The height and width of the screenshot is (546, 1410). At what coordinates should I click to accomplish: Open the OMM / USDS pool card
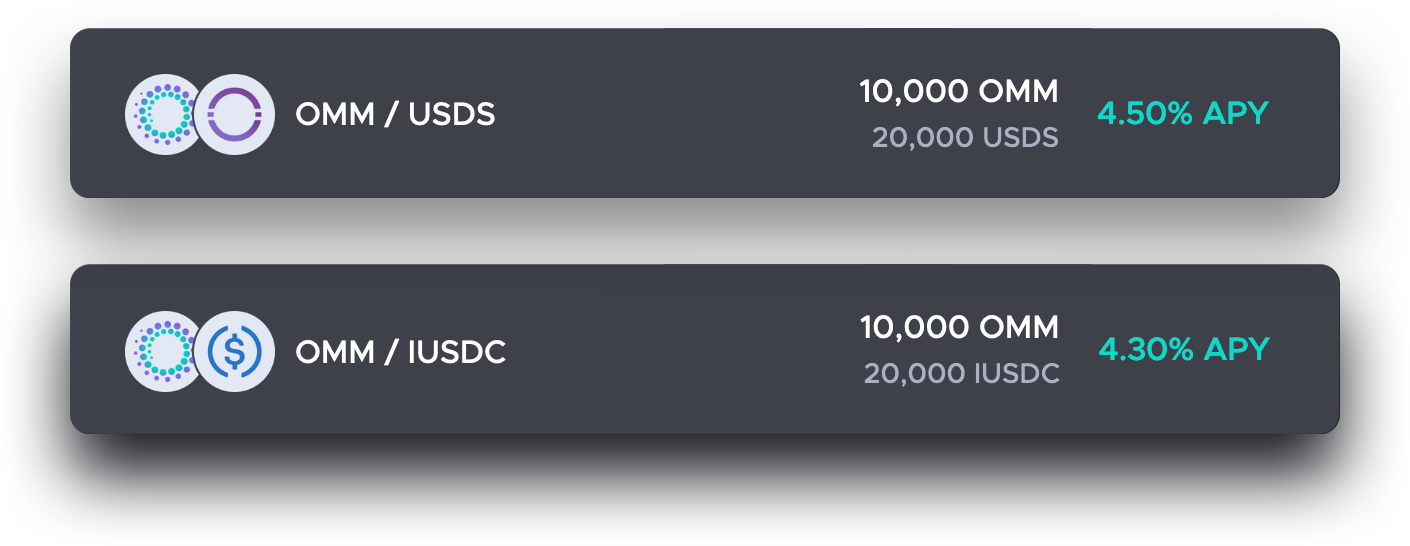705,113
